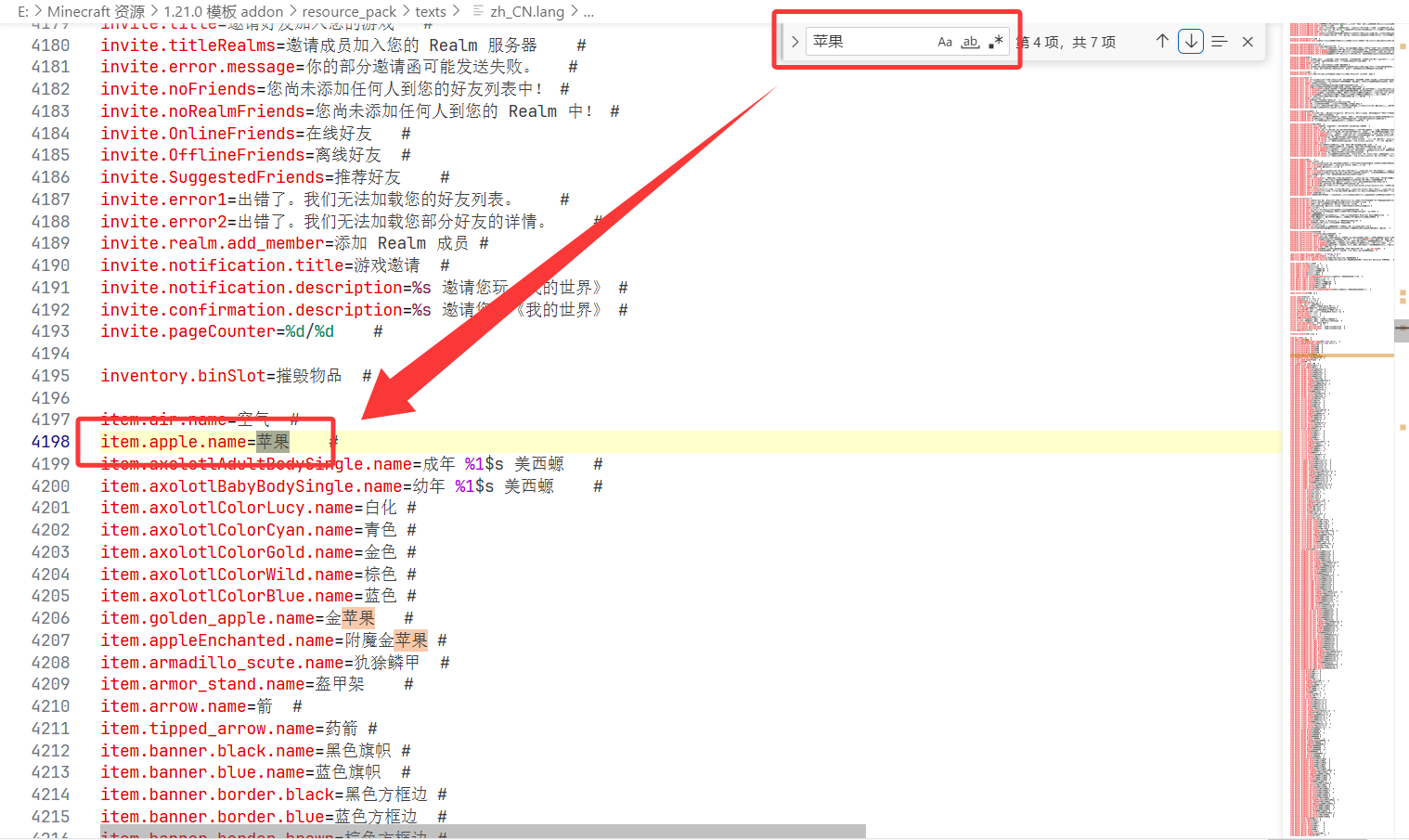
Task: Click the minimap code overview
Action: click(x=1341, y=464)
